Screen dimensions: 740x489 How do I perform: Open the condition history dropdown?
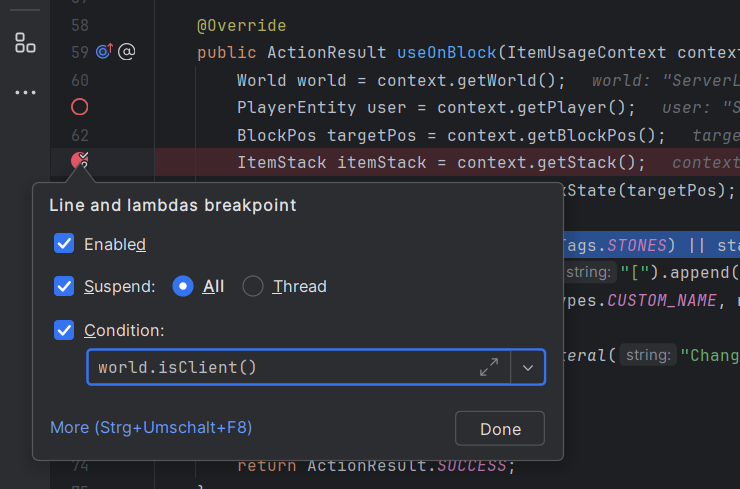[x=528, y=367]
